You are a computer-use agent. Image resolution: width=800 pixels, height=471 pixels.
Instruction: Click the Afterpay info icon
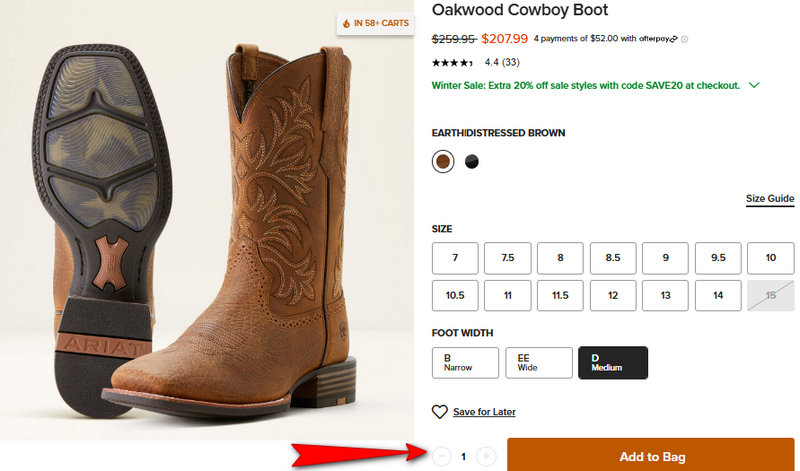click(685, 40)
